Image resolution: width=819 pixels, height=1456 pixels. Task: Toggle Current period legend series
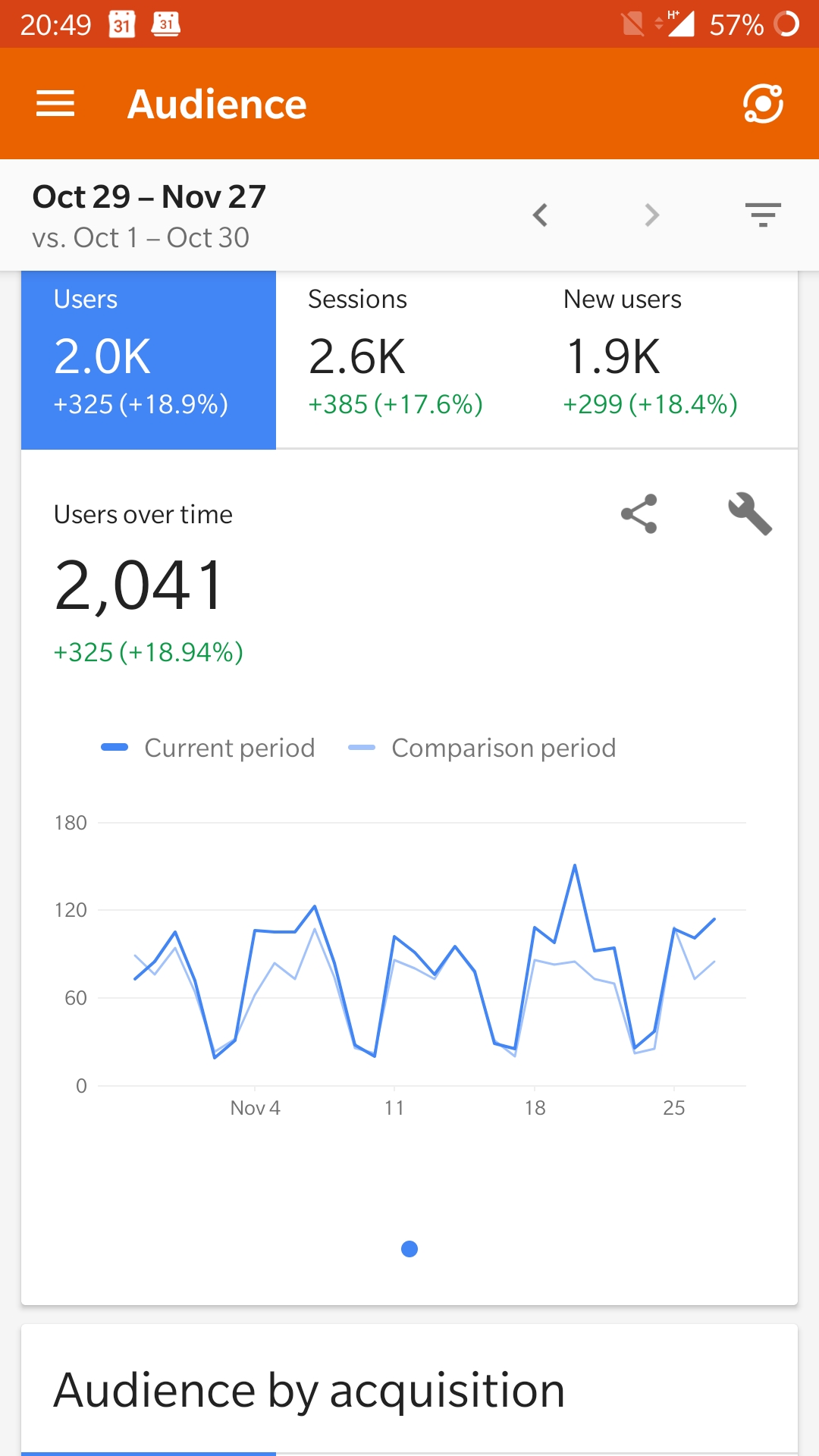tap(209, 748)
